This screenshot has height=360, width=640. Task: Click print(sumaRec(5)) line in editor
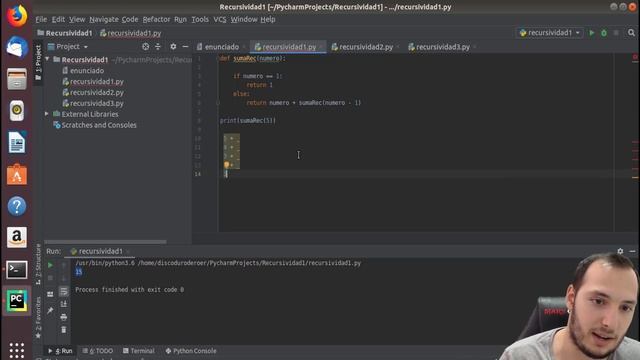[x=248, y=120]
